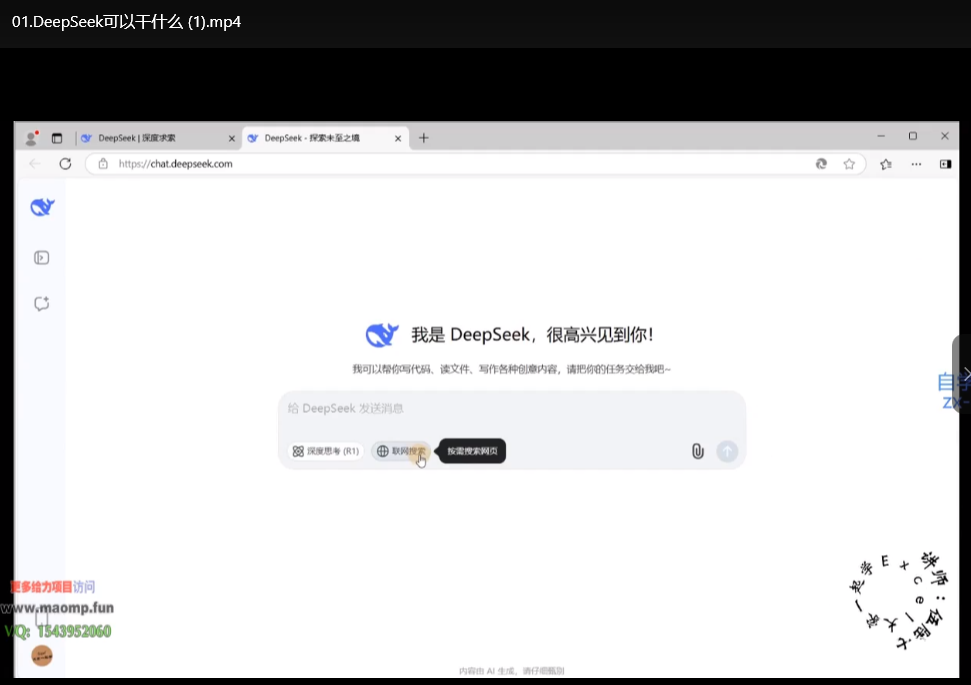This screenshot has width=971, height=685.
Task: Click the address bar refresh/sync icon
Action: (x=821, y=164)
